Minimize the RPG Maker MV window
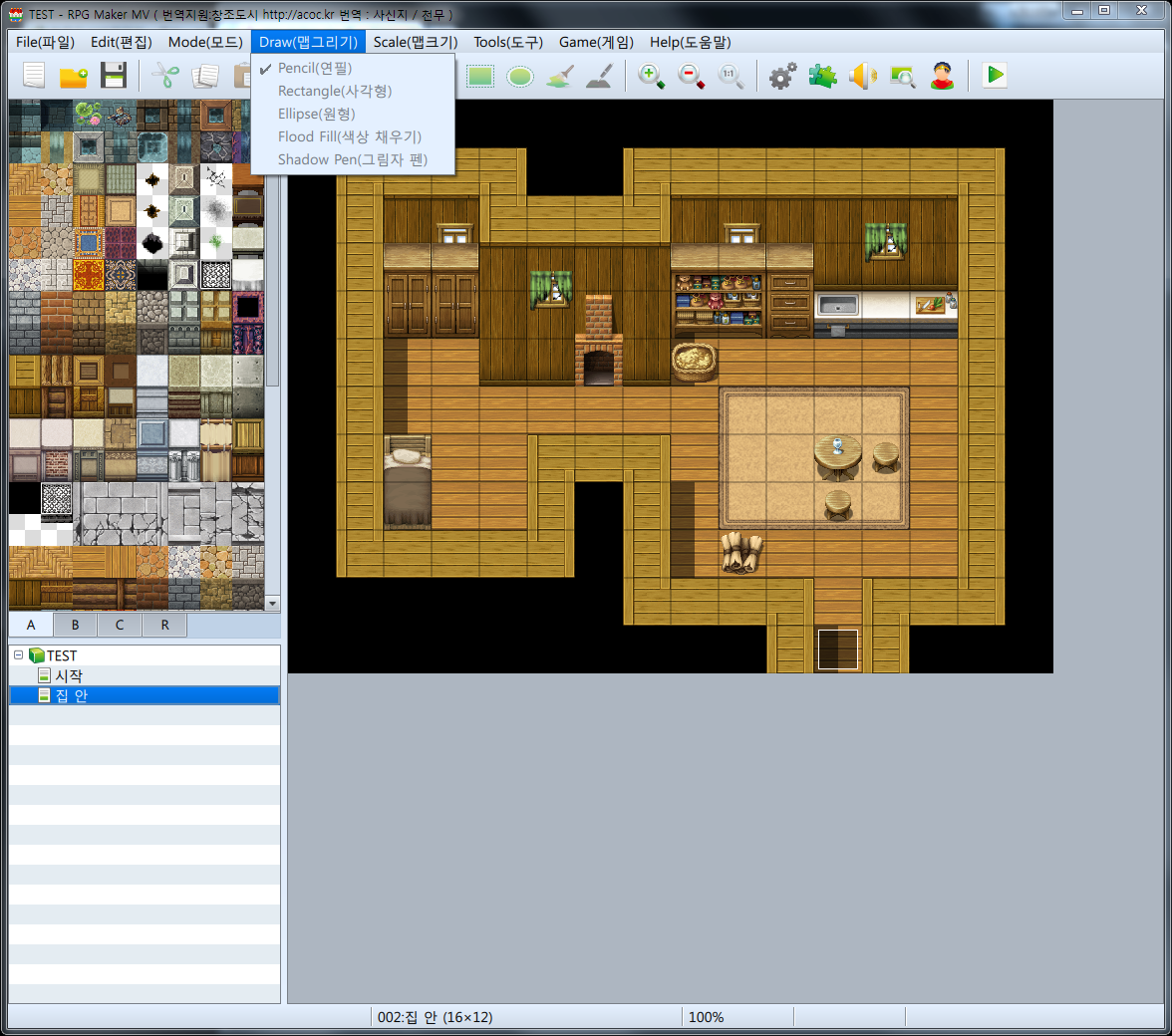Viewport: 1172px width, 1036px height. point(1077,10)
